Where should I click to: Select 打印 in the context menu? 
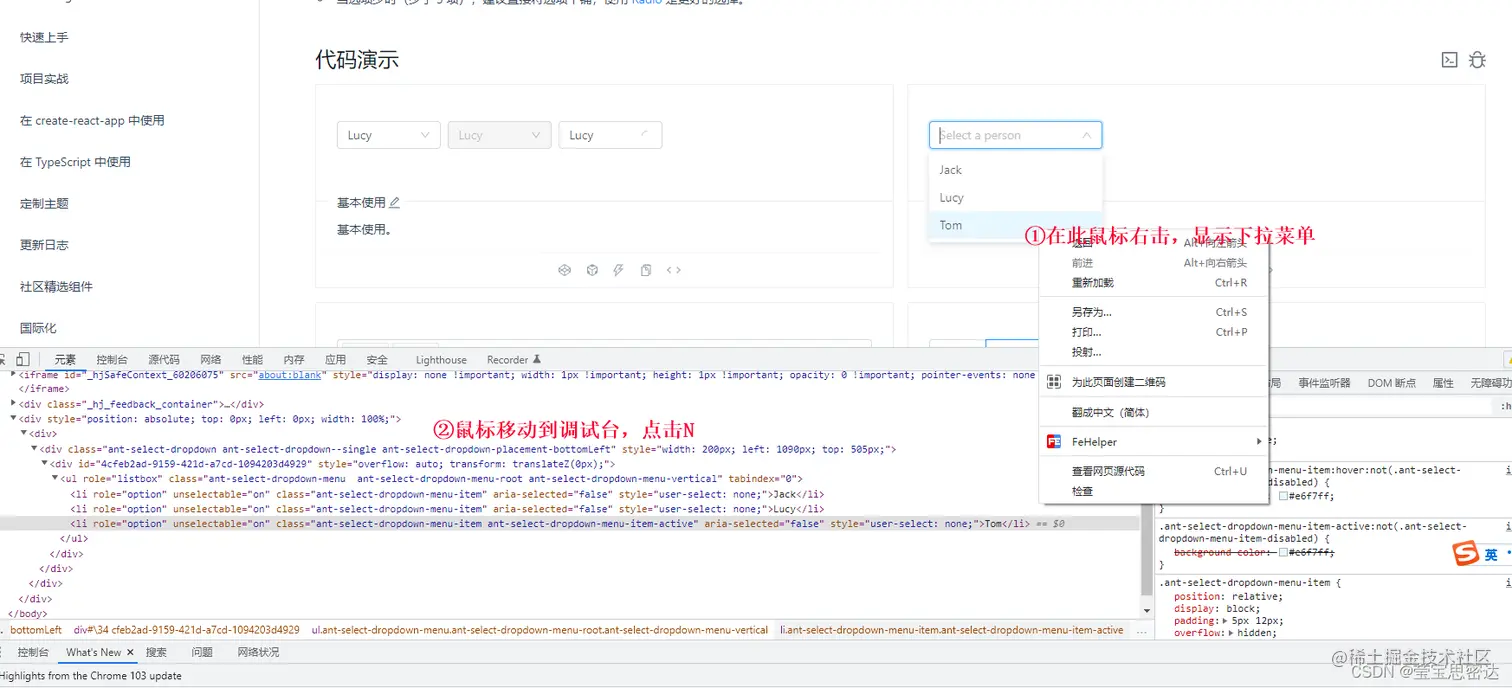(x=1155, y=332)
